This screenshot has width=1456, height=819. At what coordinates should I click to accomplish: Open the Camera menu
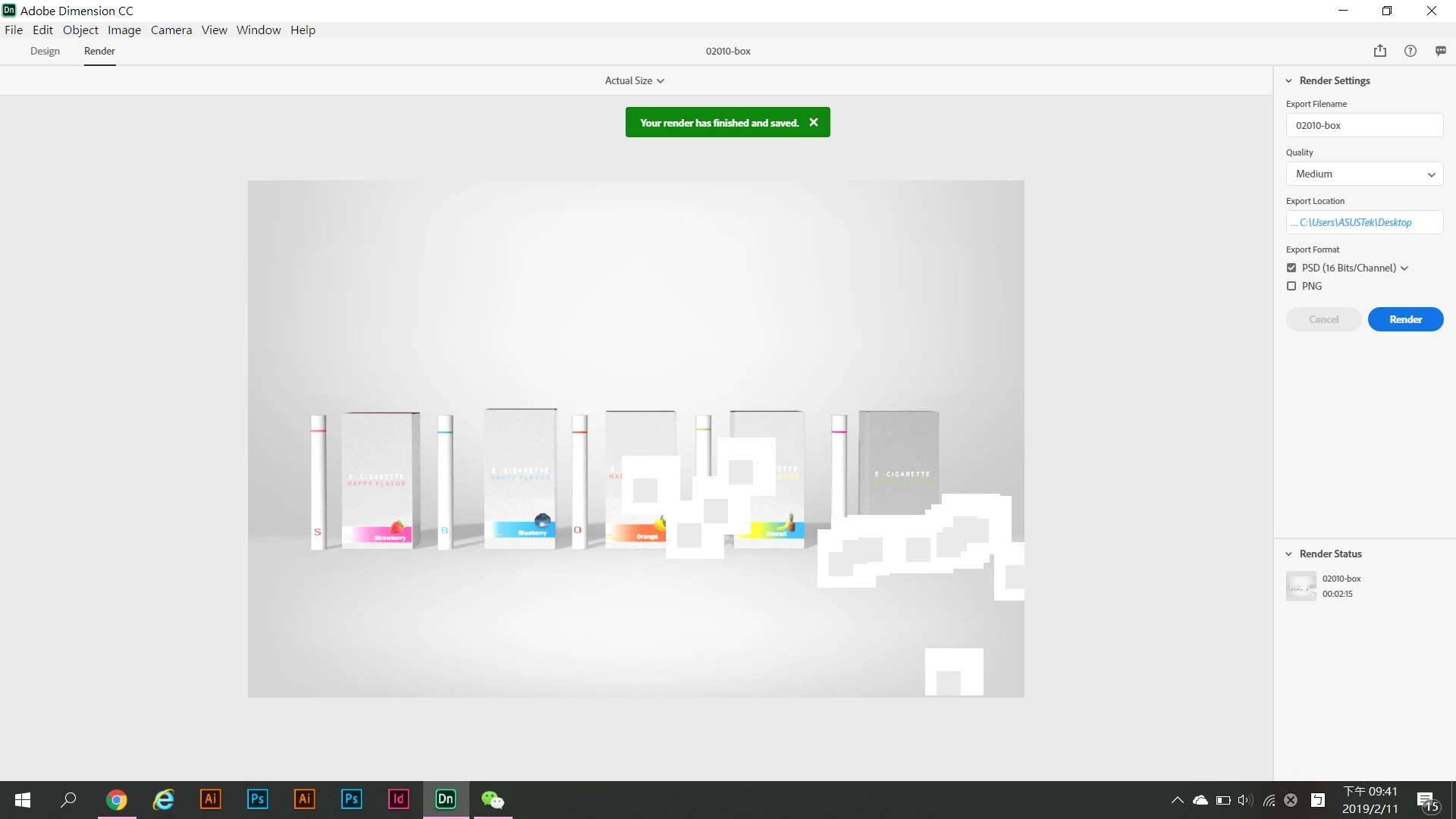pyautogui.click(x=171, y=30)
